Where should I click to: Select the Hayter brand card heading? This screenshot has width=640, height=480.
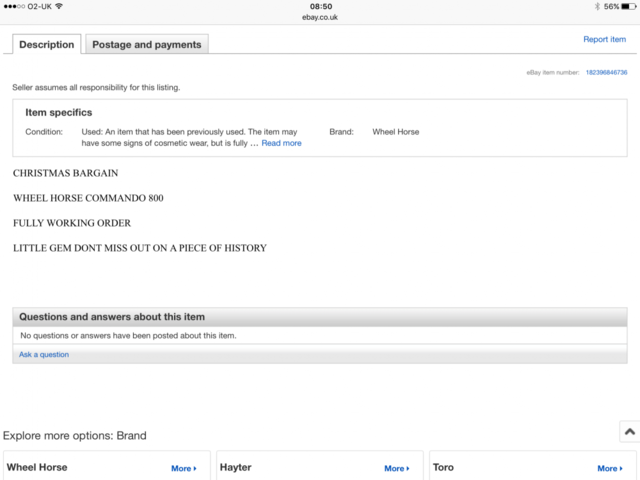(x=235, y=467)
